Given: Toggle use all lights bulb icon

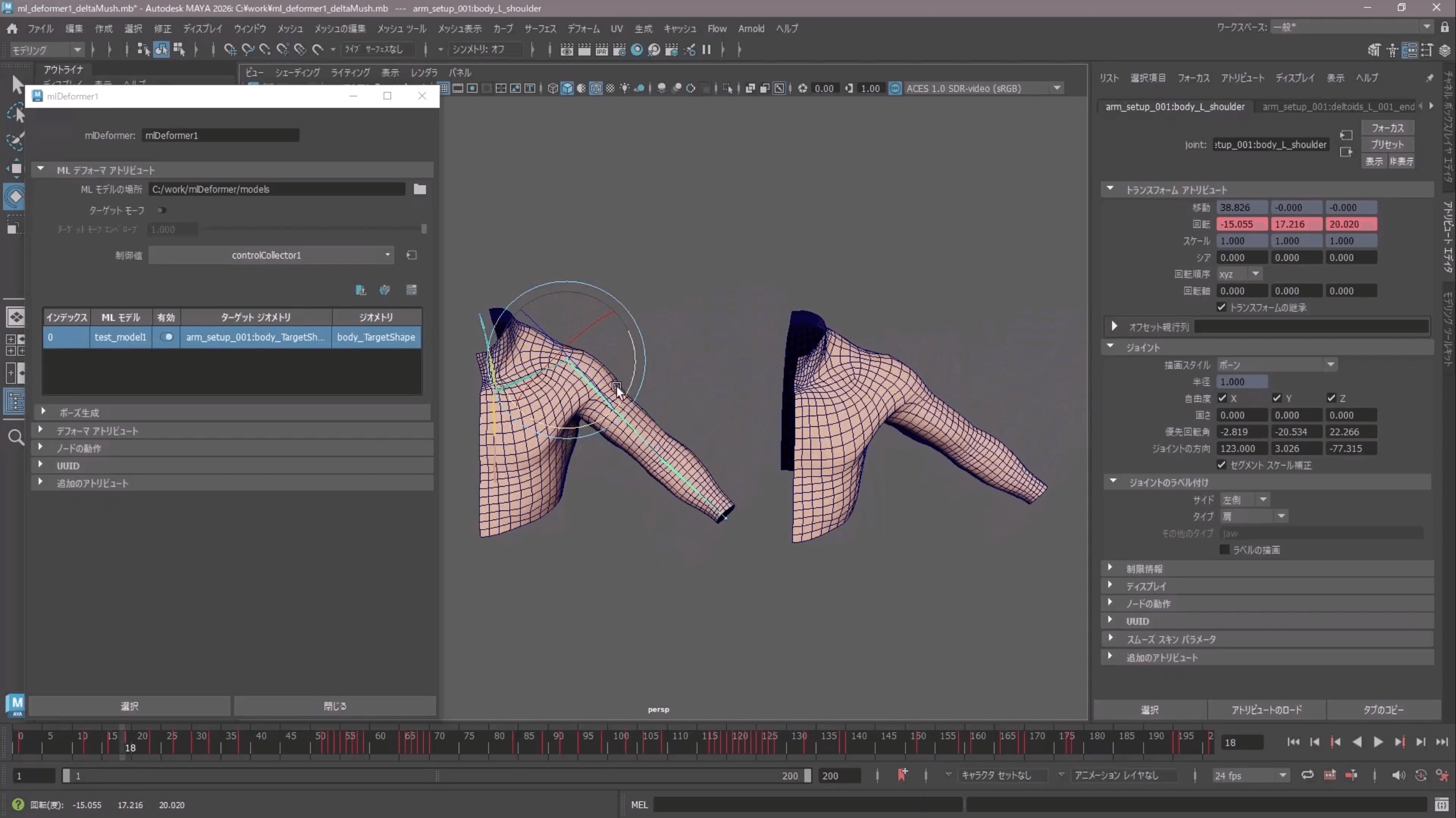Looking at the screenshot, I should (624, 88).
